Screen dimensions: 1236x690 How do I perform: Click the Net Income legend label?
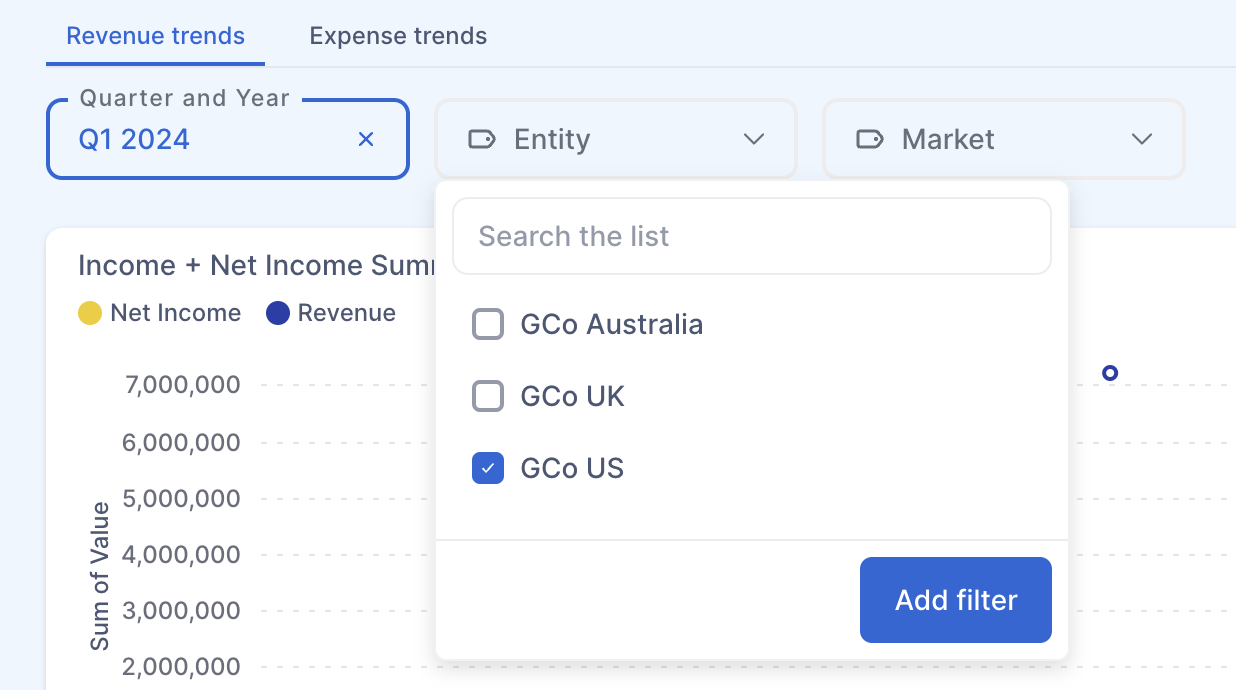coord(176,314)
